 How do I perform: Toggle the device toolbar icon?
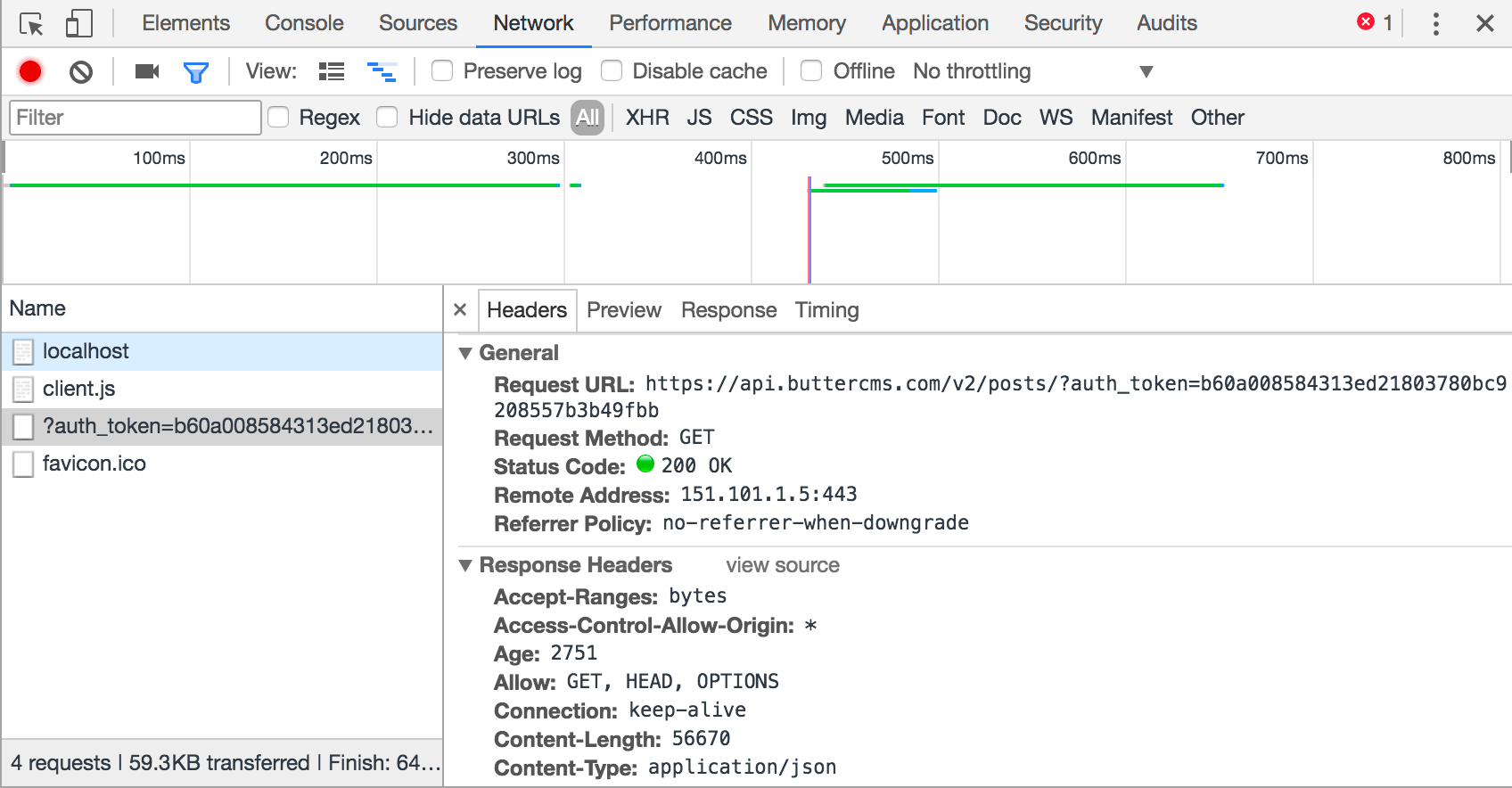point(79,24)
